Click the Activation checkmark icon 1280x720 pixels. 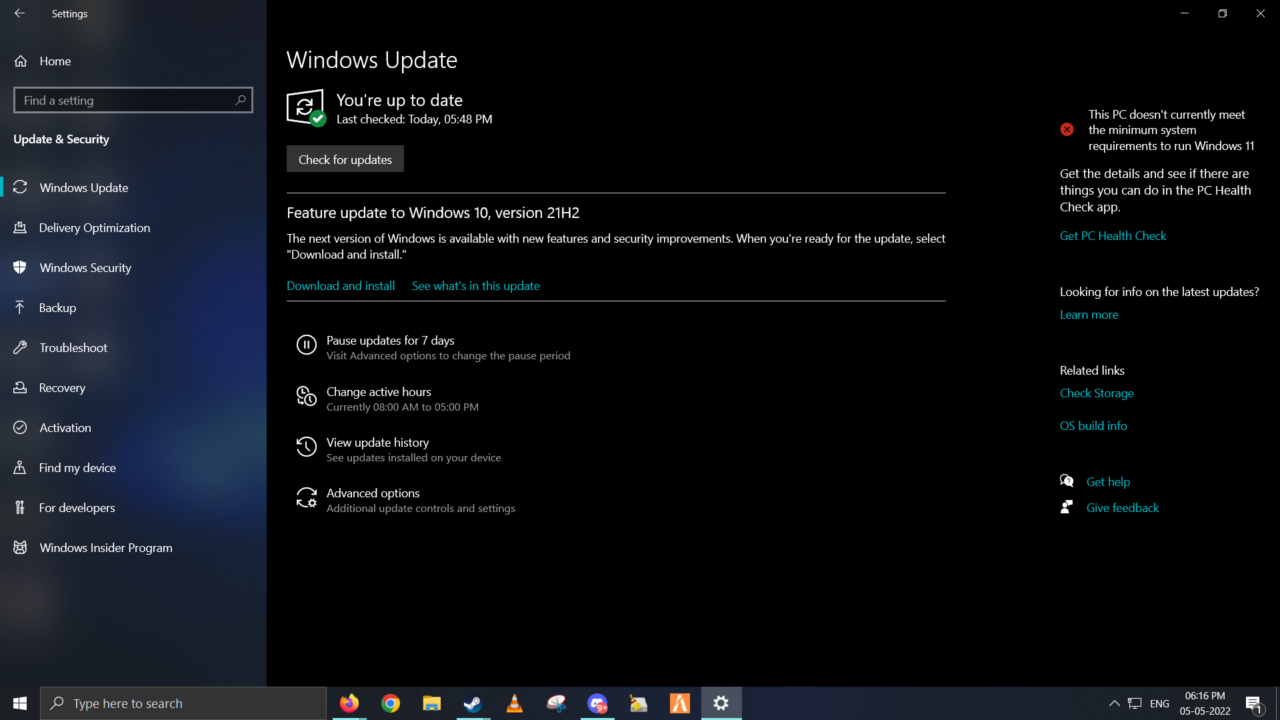20,428
